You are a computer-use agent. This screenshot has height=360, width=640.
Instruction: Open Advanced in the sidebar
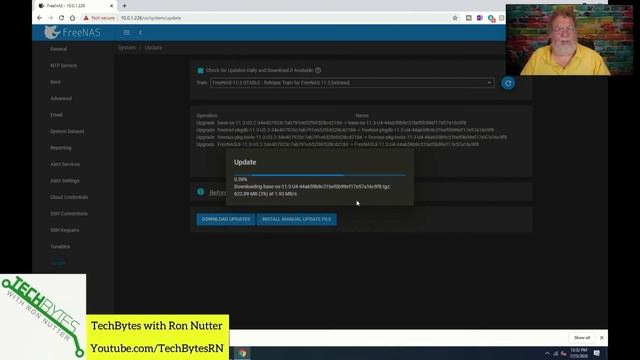point(61,98)
